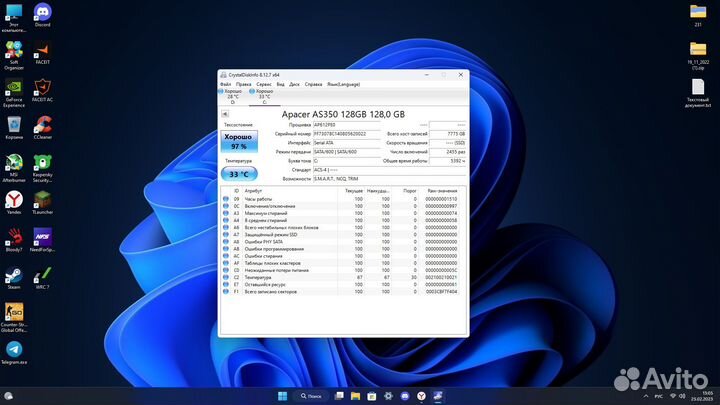Open MSI Afterburner shortcut
Image resolution: width=720 pixels, height=405 pixels.
tap(14, 163)
